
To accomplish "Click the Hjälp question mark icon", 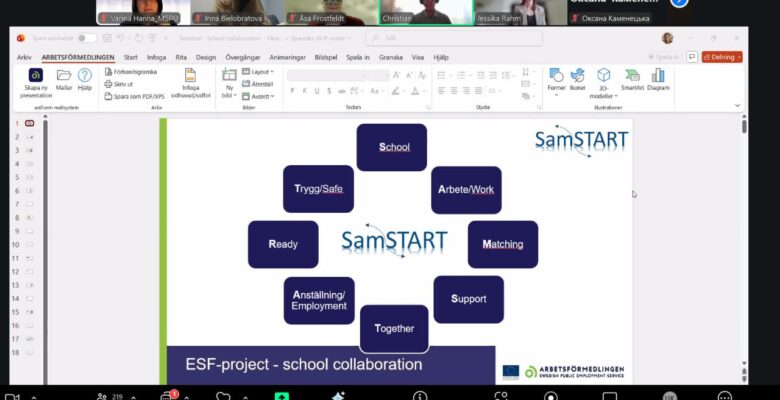I will pos(85,75).
